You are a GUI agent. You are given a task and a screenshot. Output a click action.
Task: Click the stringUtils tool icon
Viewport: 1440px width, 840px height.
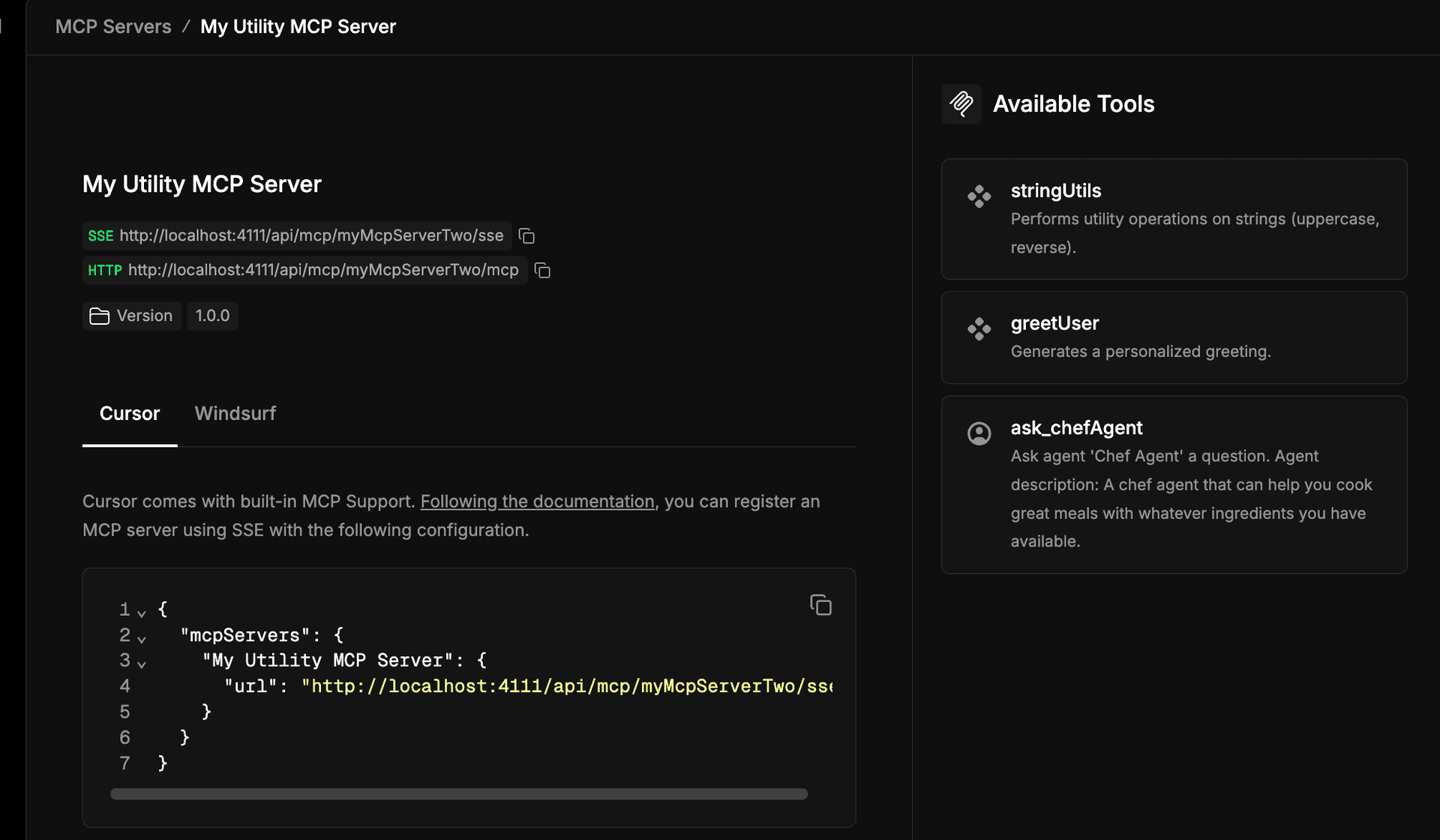tap(979, 196)
